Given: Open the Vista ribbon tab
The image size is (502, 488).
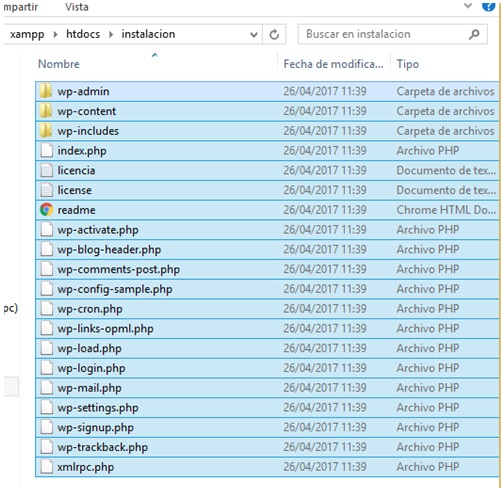Looking at the screenshot, I should 77,7.
